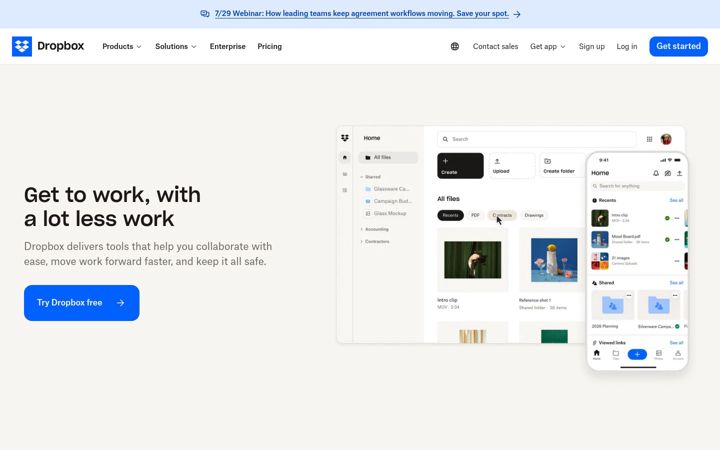Select the Recents filter chip
Image resolution: width=720 pixels, height=450 pixels.
(450, 215)
